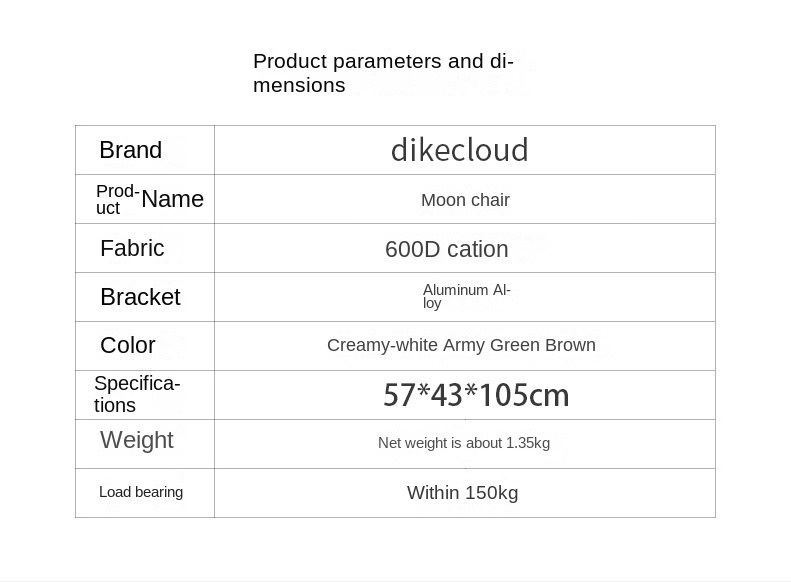
Task: Click the first line of the heading
Action: (383, 61)
